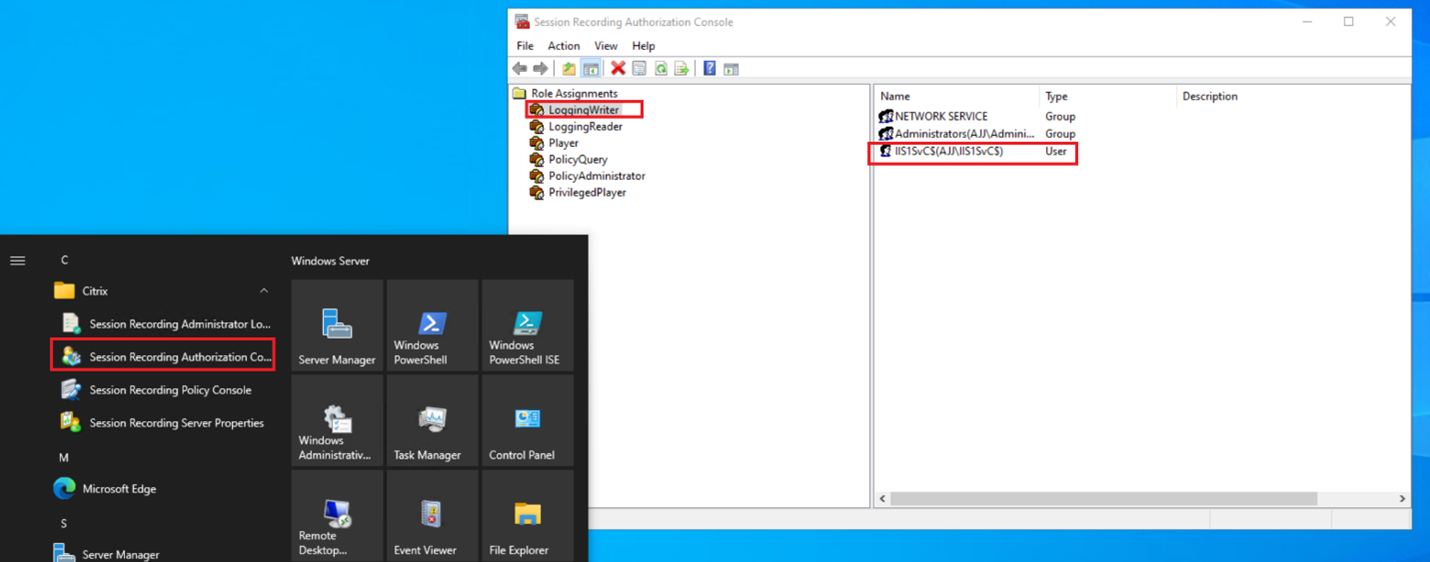Image resolution: width=1430 pixels, height=562 pixels.
Task: Launch Session Recording Authorization Console
Action: pyautogui.click(x=162, y=357)
